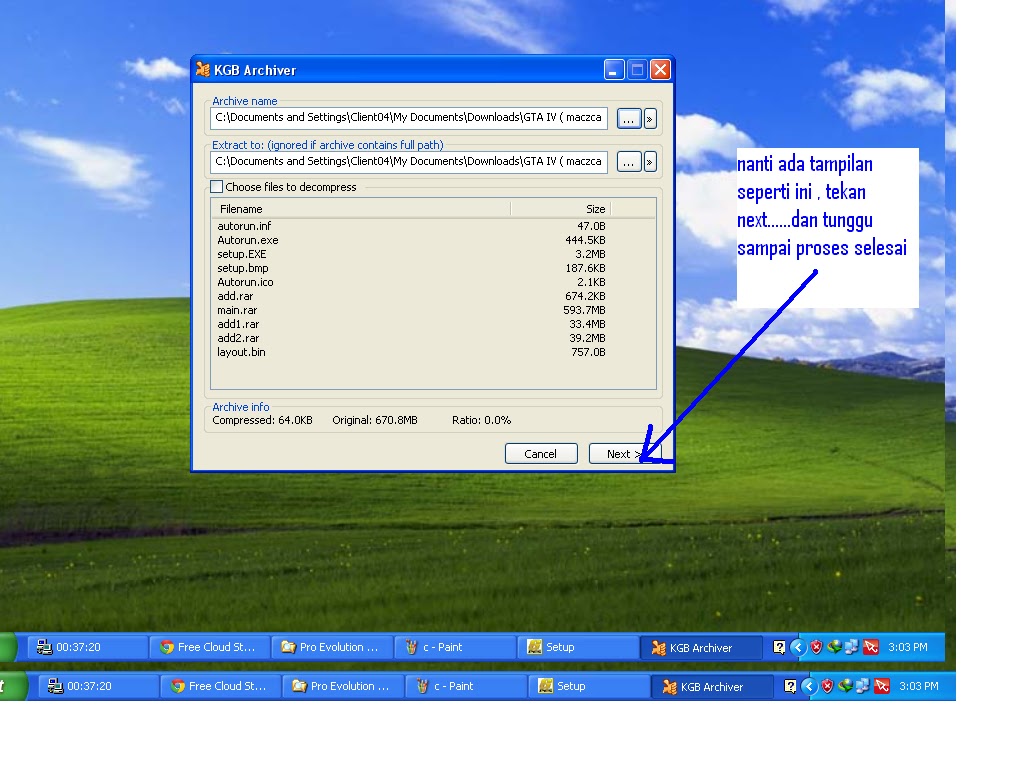Viewport: 1024px width, 768px height.
Task: Expand the Archive name double-arrow control
Action: [x=649, y=117]
